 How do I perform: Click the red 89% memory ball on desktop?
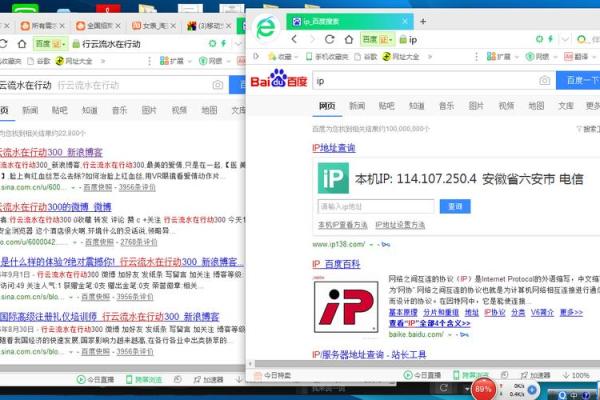point(483,389)
